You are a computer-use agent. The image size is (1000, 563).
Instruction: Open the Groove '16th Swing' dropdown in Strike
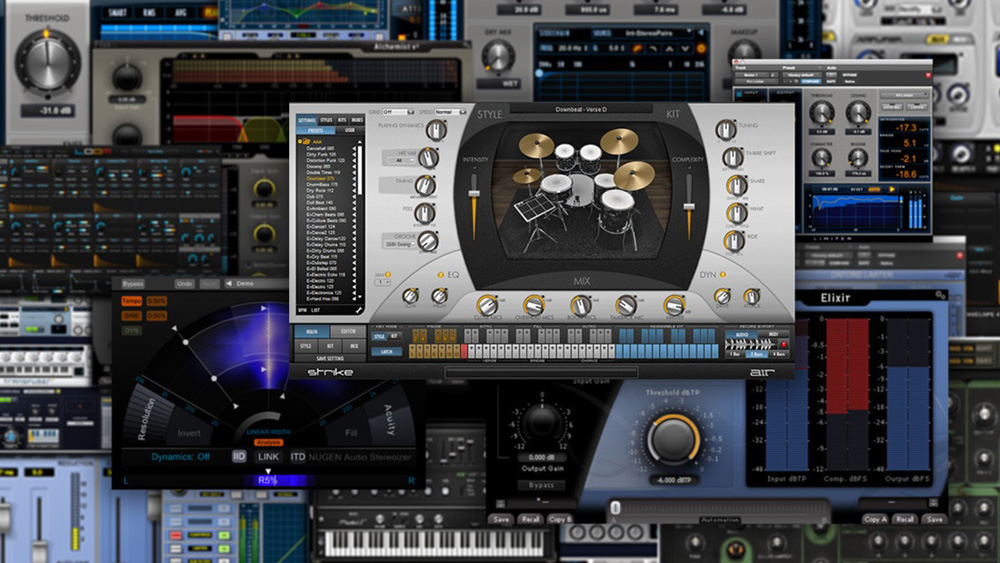click(402, 244)
